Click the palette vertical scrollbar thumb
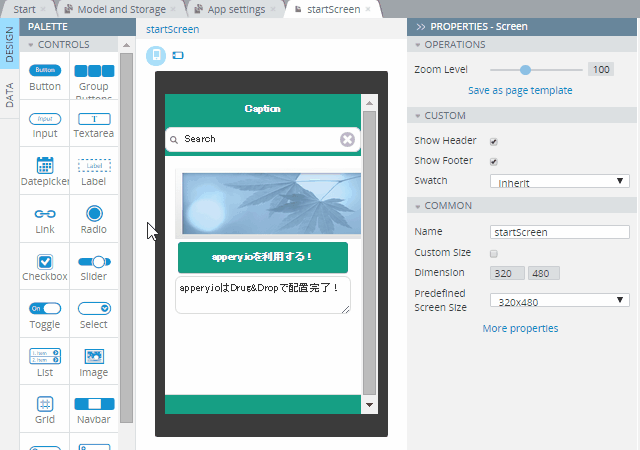The height and width of the screenshot is (450, 640). (127, 238)
